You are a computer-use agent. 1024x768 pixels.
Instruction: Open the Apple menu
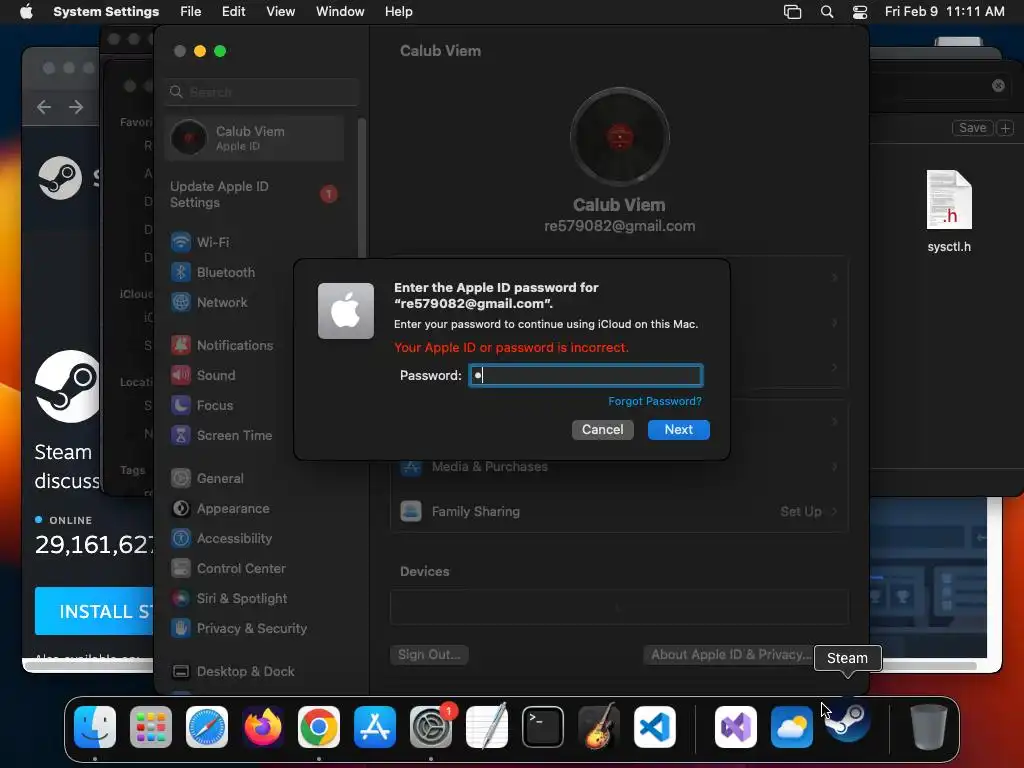(26, 12)
